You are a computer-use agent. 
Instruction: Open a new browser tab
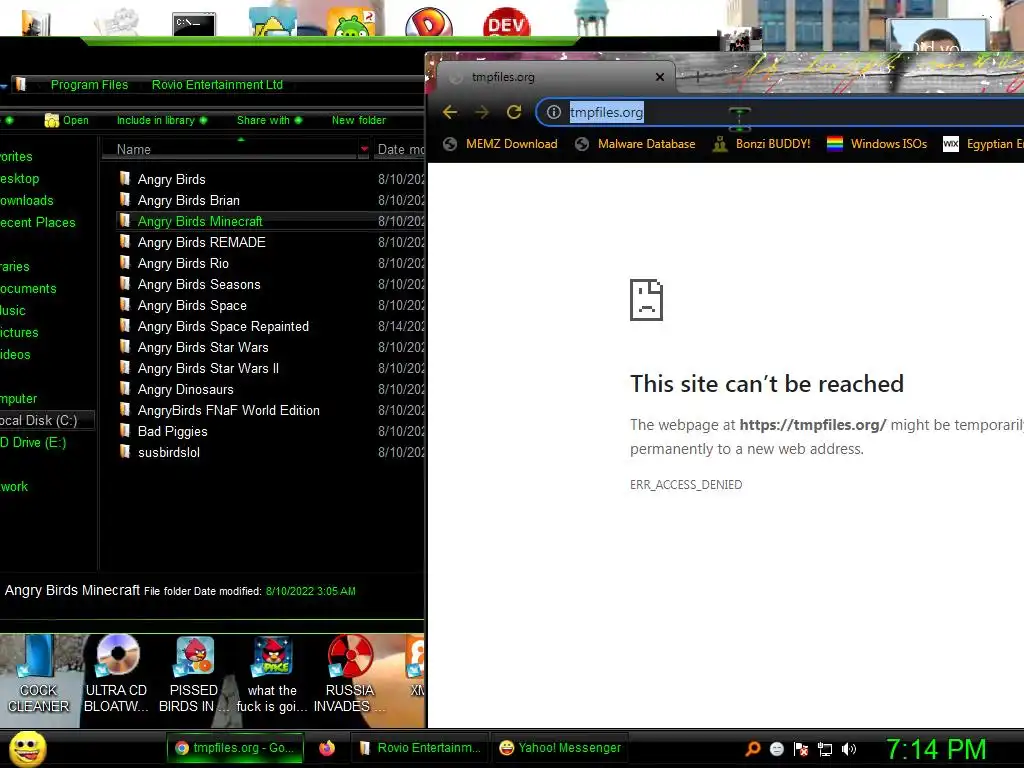(697, 77)
